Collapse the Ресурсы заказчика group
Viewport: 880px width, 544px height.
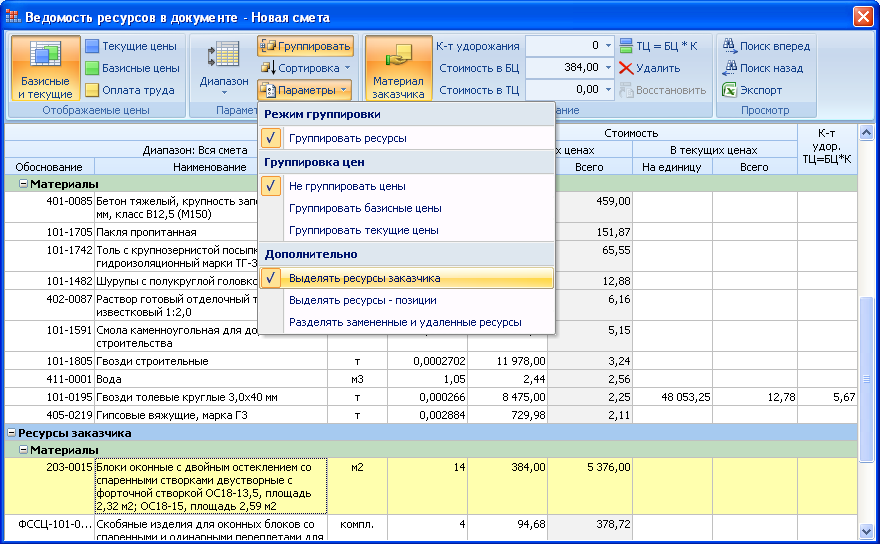[x=11, y=432]
